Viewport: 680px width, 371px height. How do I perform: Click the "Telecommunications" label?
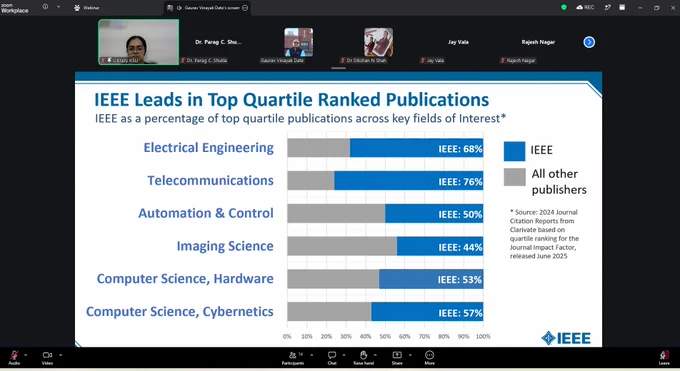tap(210, 181)
